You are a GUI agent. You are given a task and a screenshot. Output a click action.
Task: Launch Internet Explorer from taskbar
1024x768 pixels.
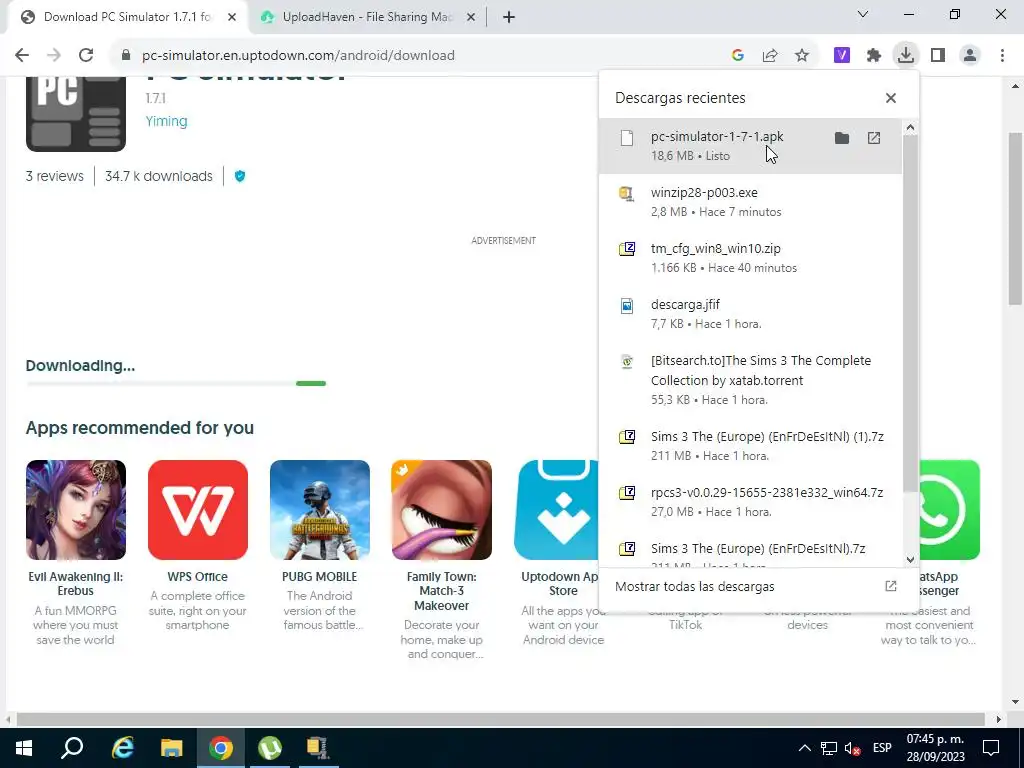coord(122,748)
